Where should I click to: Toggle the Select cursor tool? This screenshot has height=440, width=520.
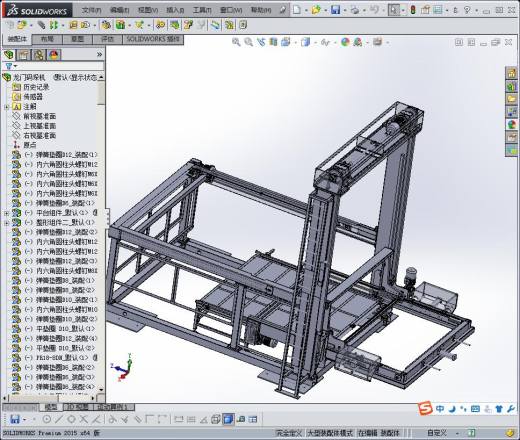(x=394, y=10)
